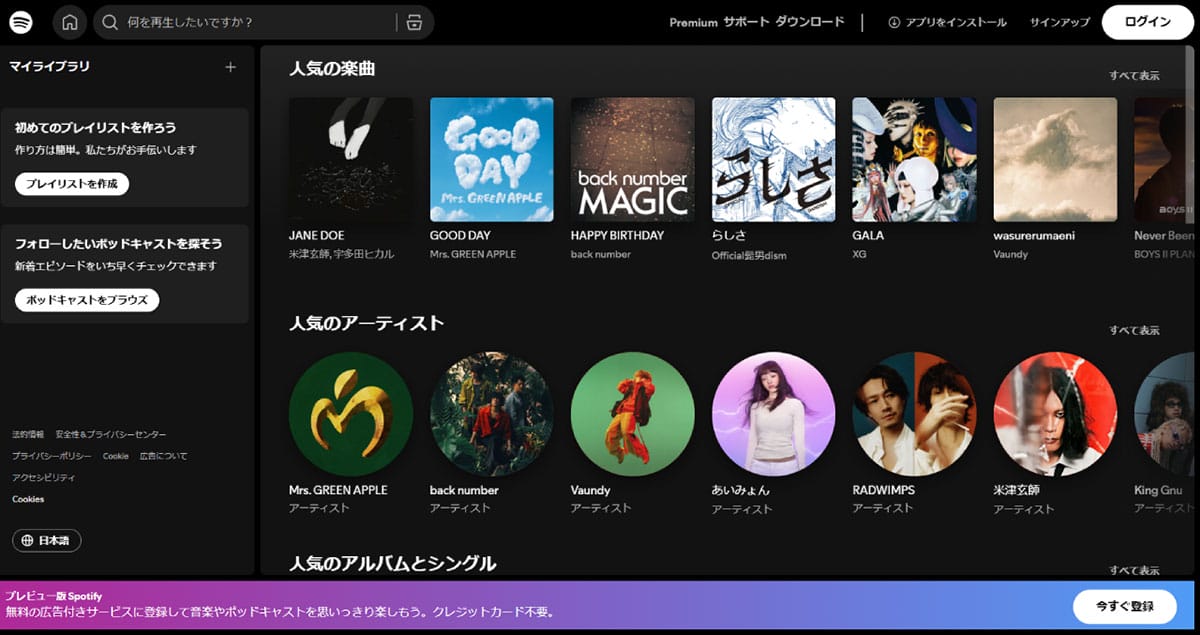Open language selector 日本語 globe button
This screenshot has height=635, width=1200.
point(47,540)
